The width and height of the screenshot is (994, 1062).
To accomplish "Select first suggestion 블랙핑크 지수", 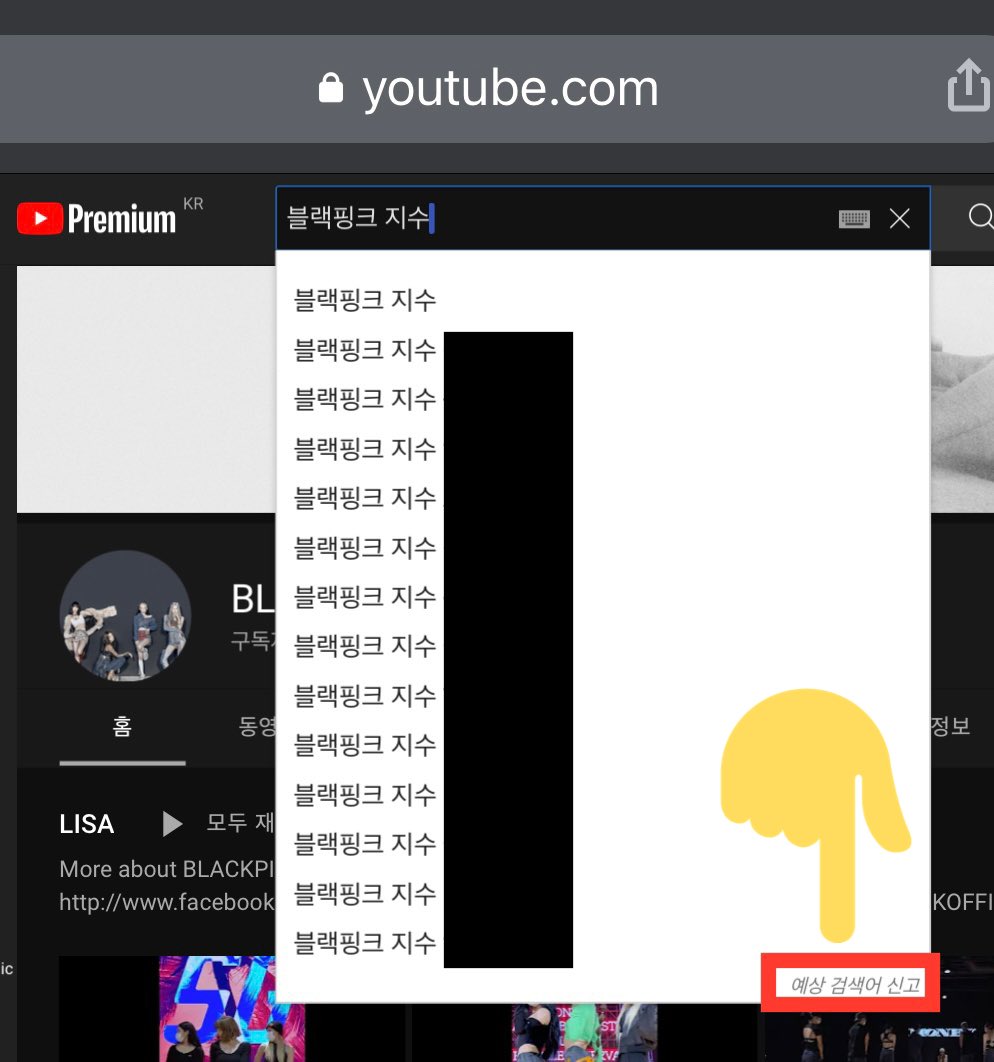I will point(364,300).
